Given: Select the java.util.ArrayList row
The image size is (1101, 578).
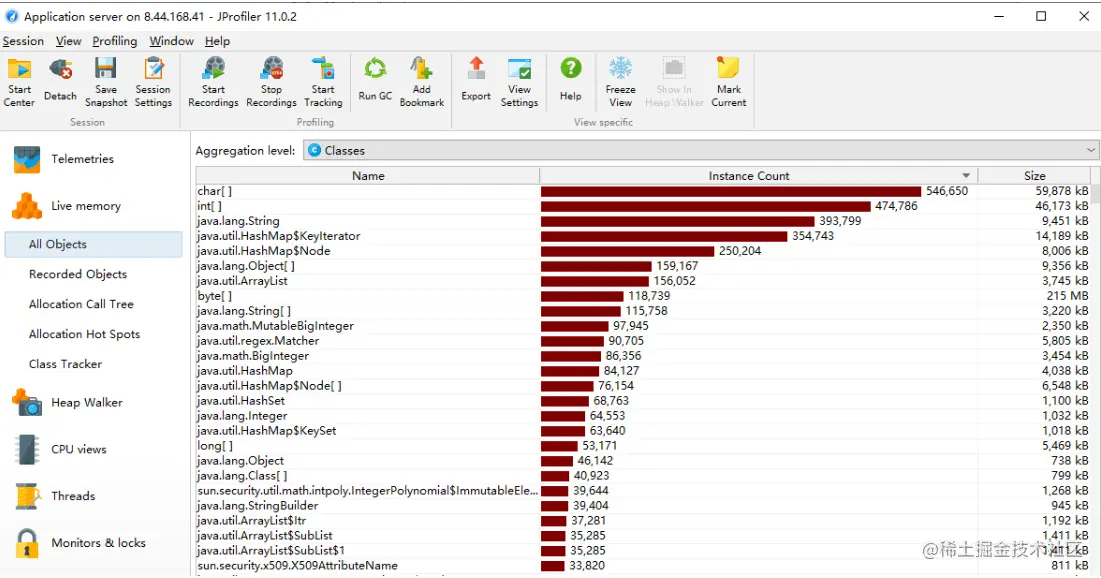Looking at the screenshot, I should [x=643, y=281].
